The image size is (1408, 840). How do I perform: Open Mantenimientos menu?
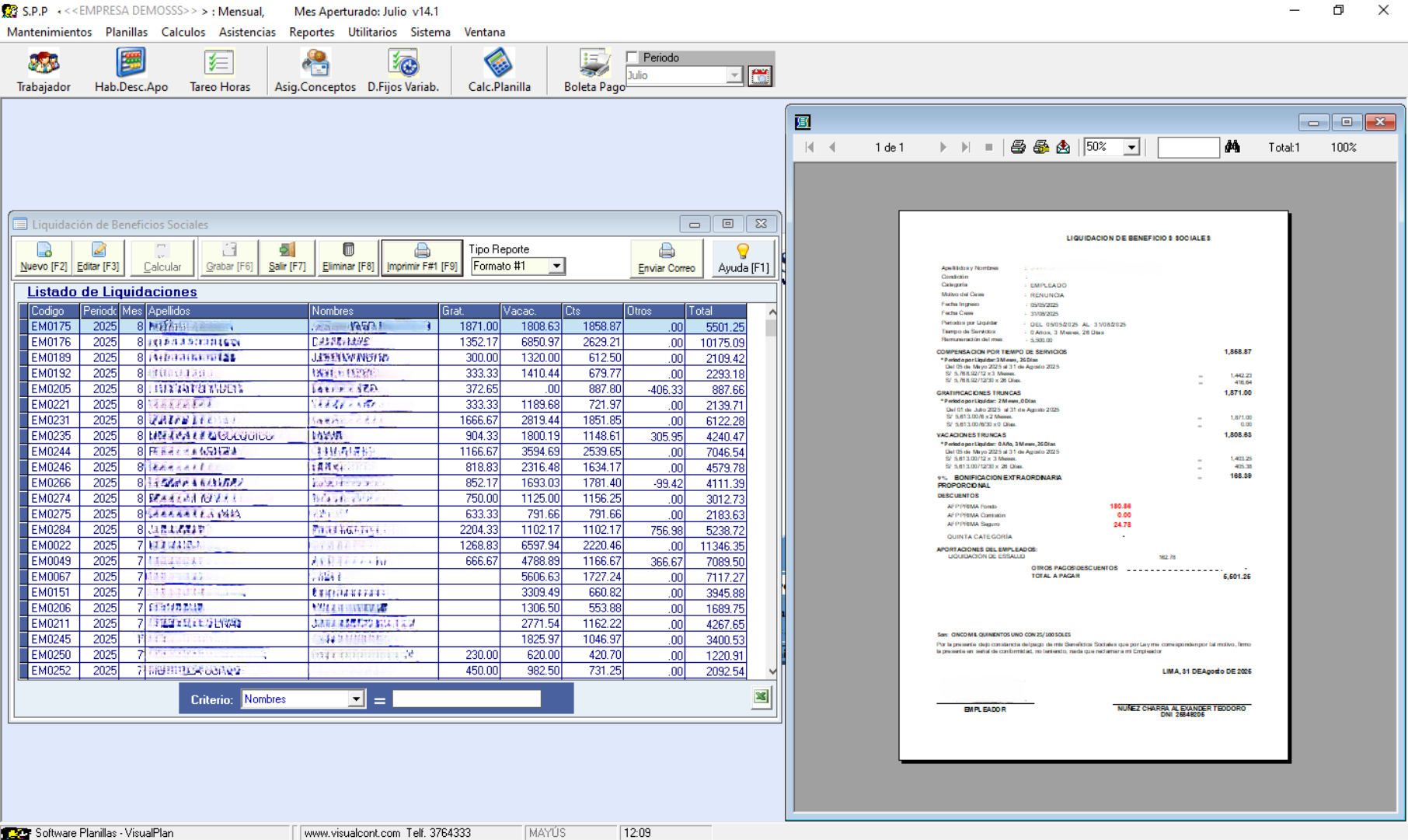pos(49,32)
